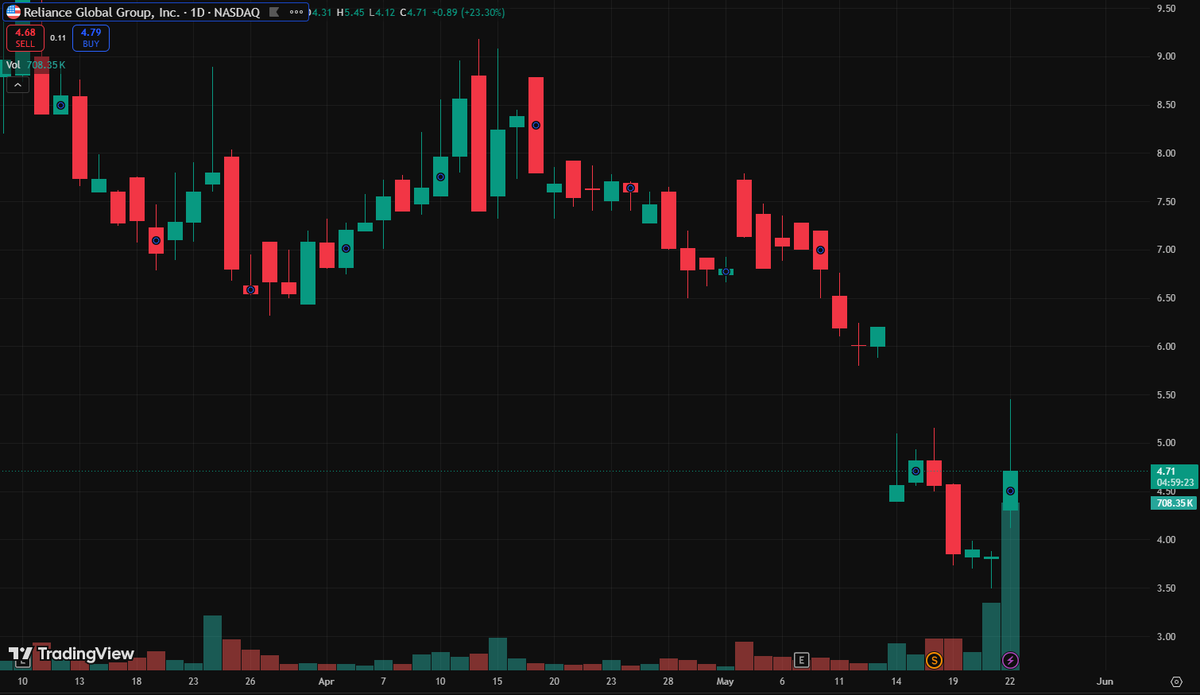Open the earnings E marker near May 6
The height and width of the screenshot is (695, 1200).
801,659
